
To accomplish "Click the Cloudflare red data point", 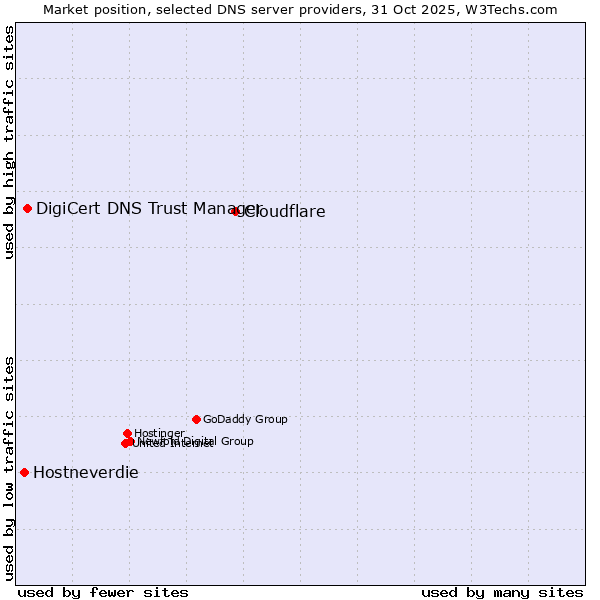I will 235,211.
